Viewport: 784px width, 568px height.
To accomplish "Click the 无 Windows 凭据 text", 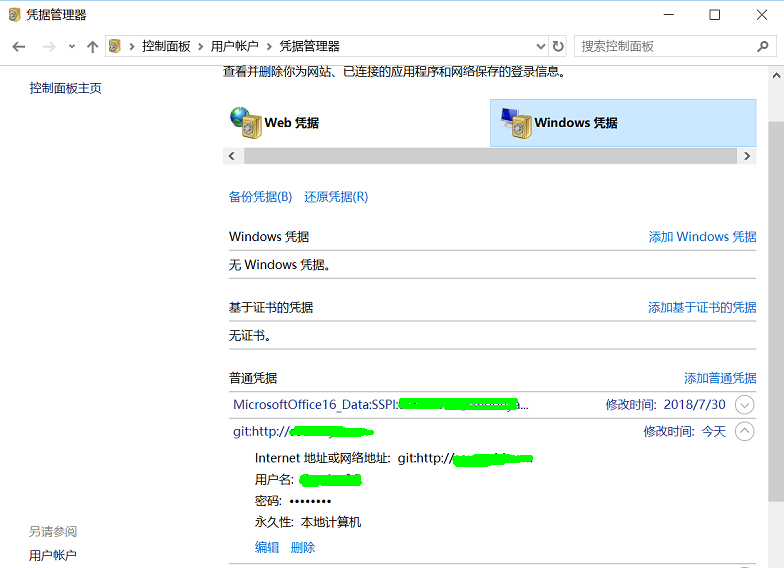I will point(280,264).
